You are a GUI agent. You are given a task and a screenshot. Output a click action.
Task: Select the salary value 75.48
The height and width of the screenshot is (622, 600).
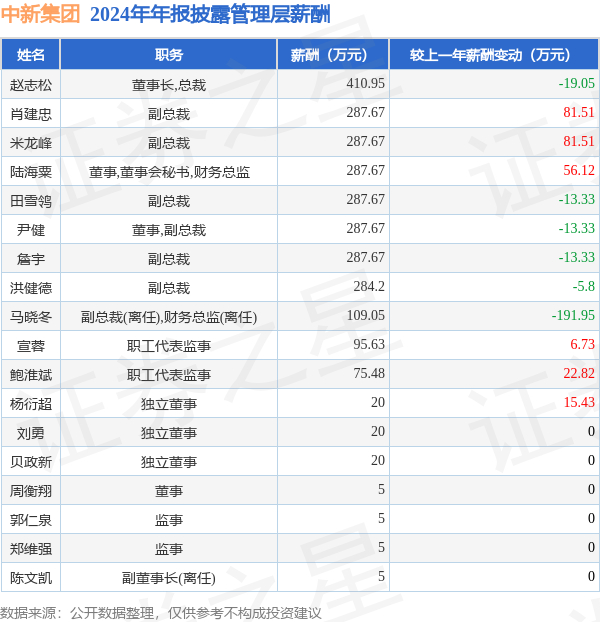coord(369,373)
